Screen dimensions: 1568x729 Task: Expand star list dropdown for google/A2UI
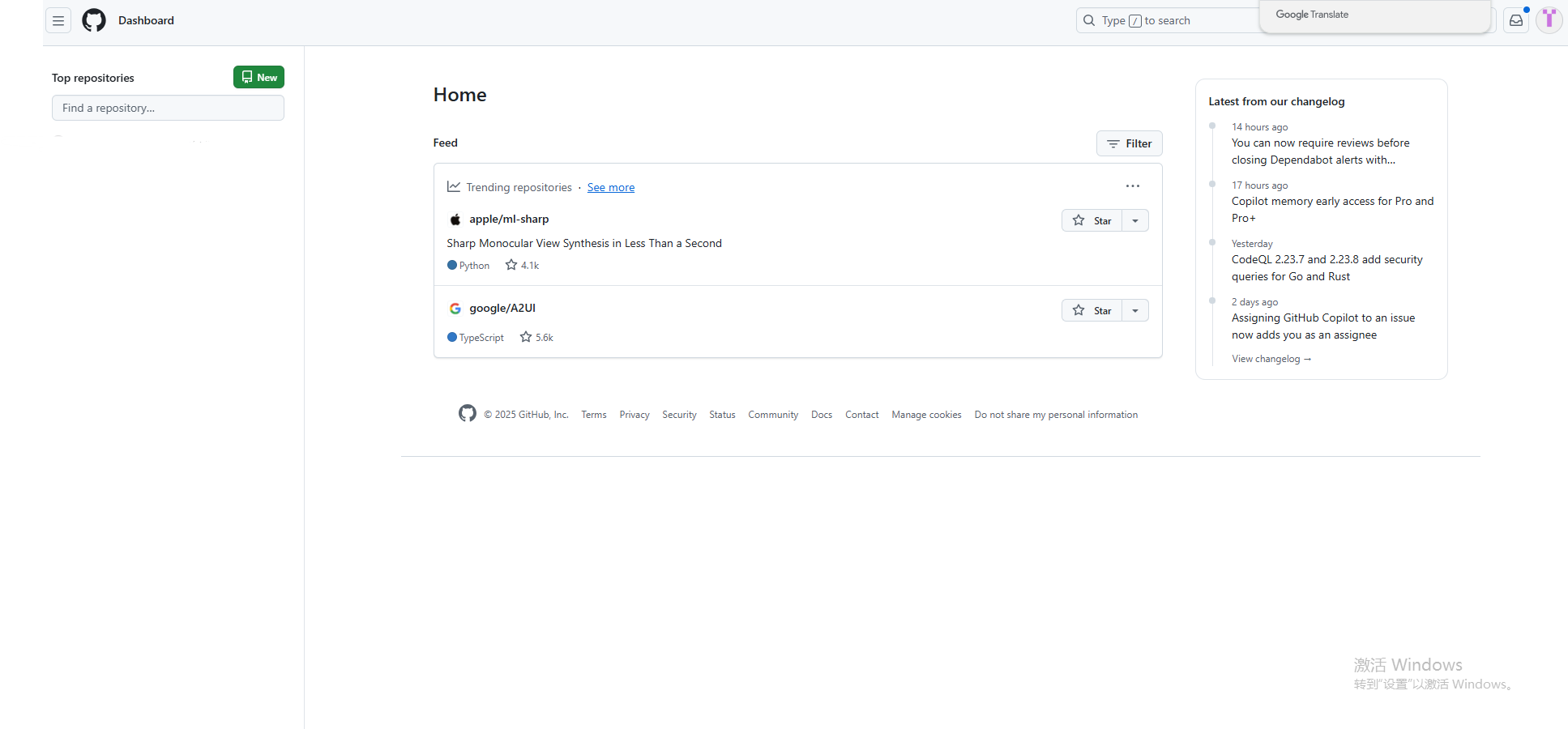pyautogui.click(x=1135, y=310)
